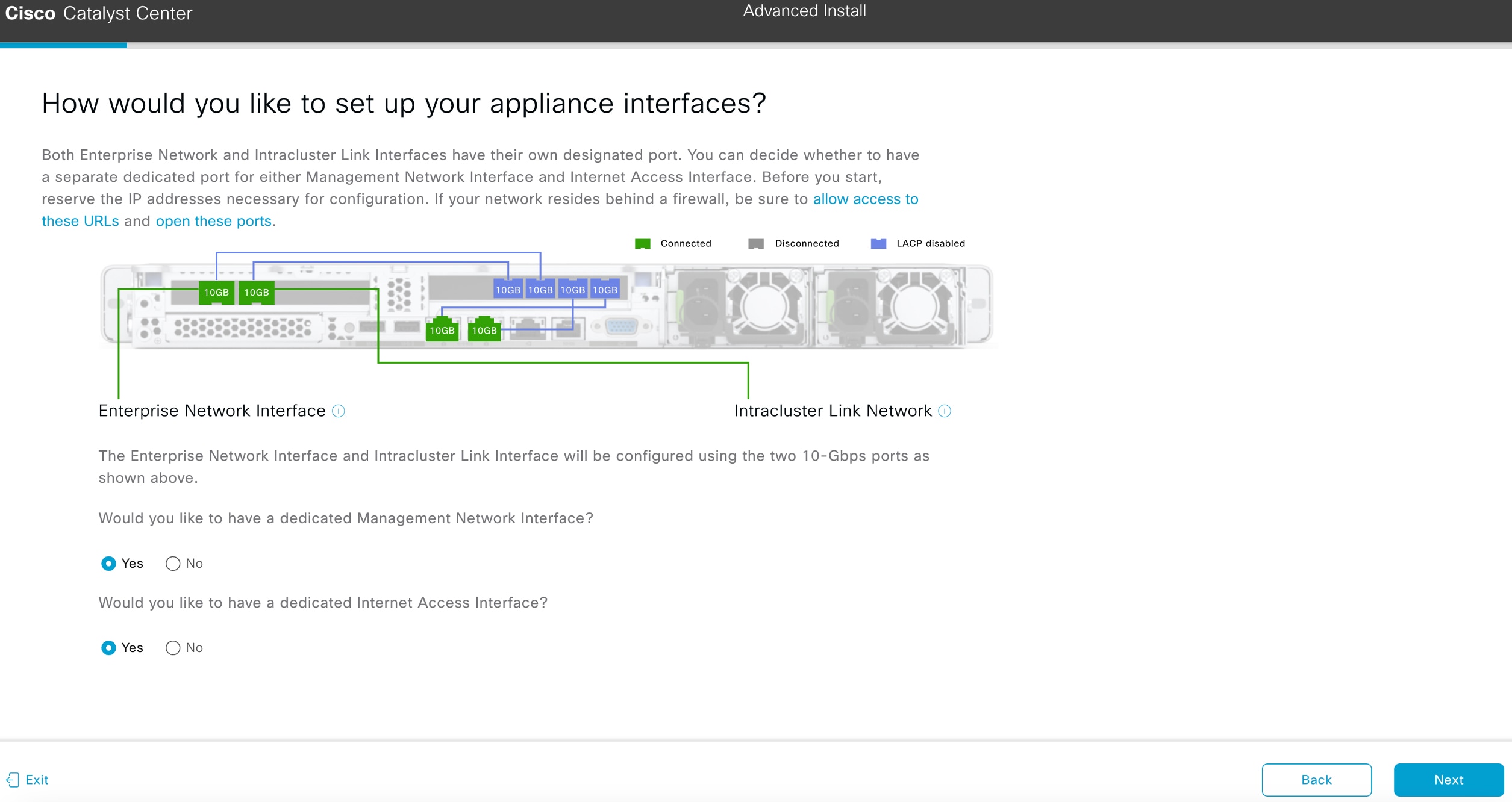The width and height of the screenshot is (1512, 802).
Task: Click the info icon beside Enterprise Network Interface
Action: [339, 411]
